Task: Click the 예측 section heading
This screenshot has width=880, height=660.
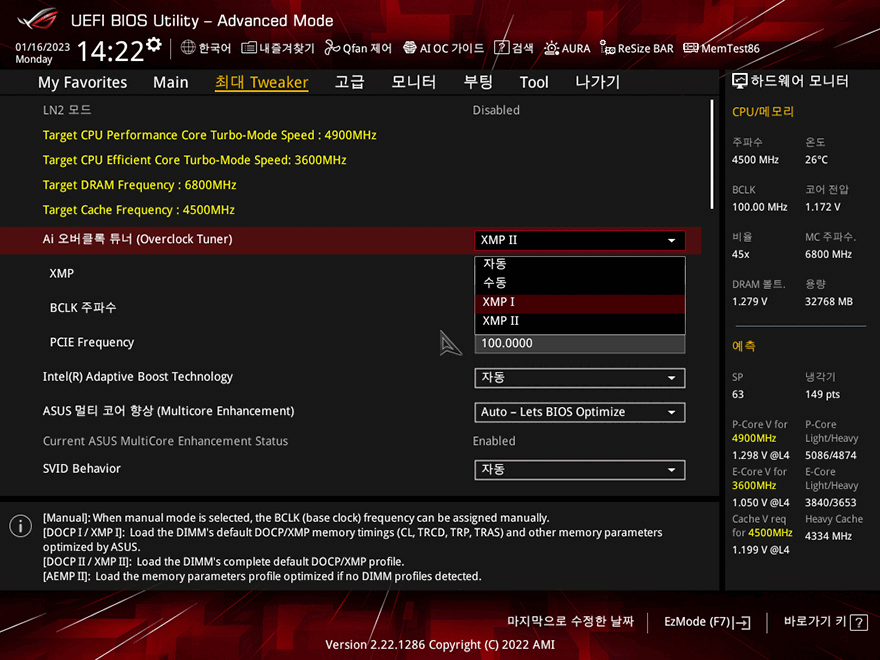Action: click(x=744, y=346)
